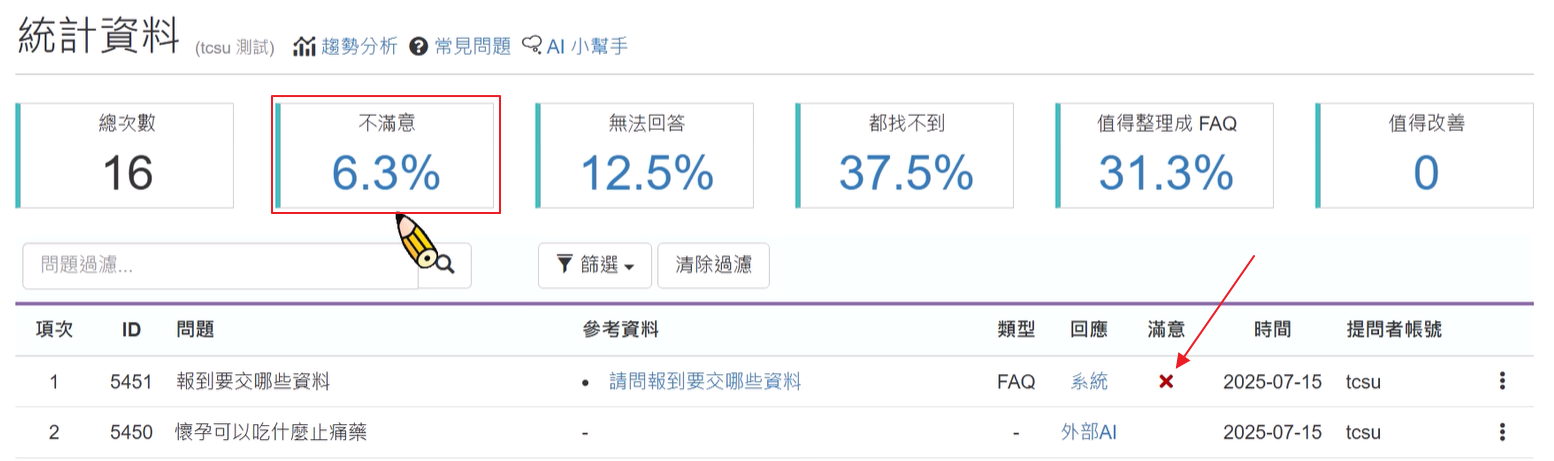This screenshot has width=1554, height=461.
Task: Click the 時間 column header
Action: (1272, 329)
